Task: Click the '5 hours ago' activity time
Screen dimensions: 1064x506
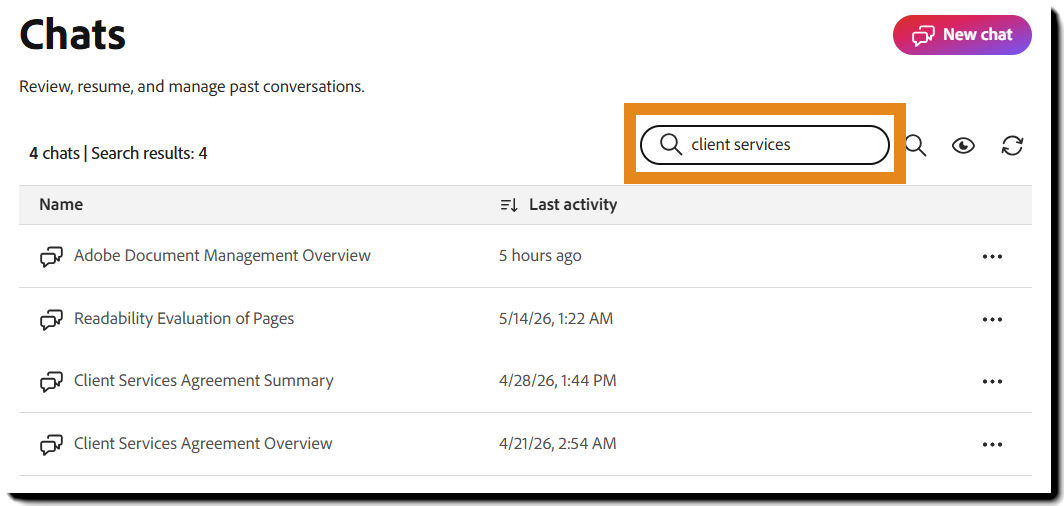Action: tap(540, 256)
